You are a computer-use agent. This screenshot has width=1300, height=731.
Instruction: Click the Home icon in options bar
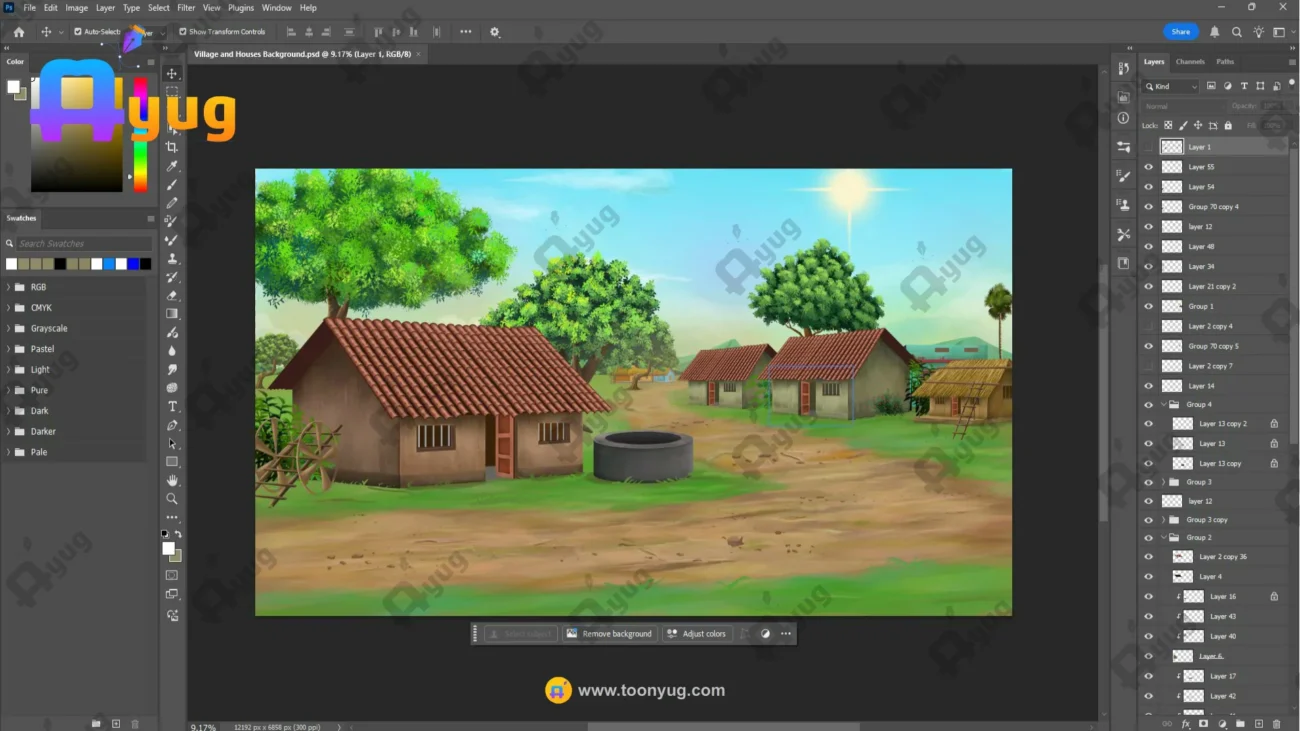pyautogui.click(x=18, y=32)
